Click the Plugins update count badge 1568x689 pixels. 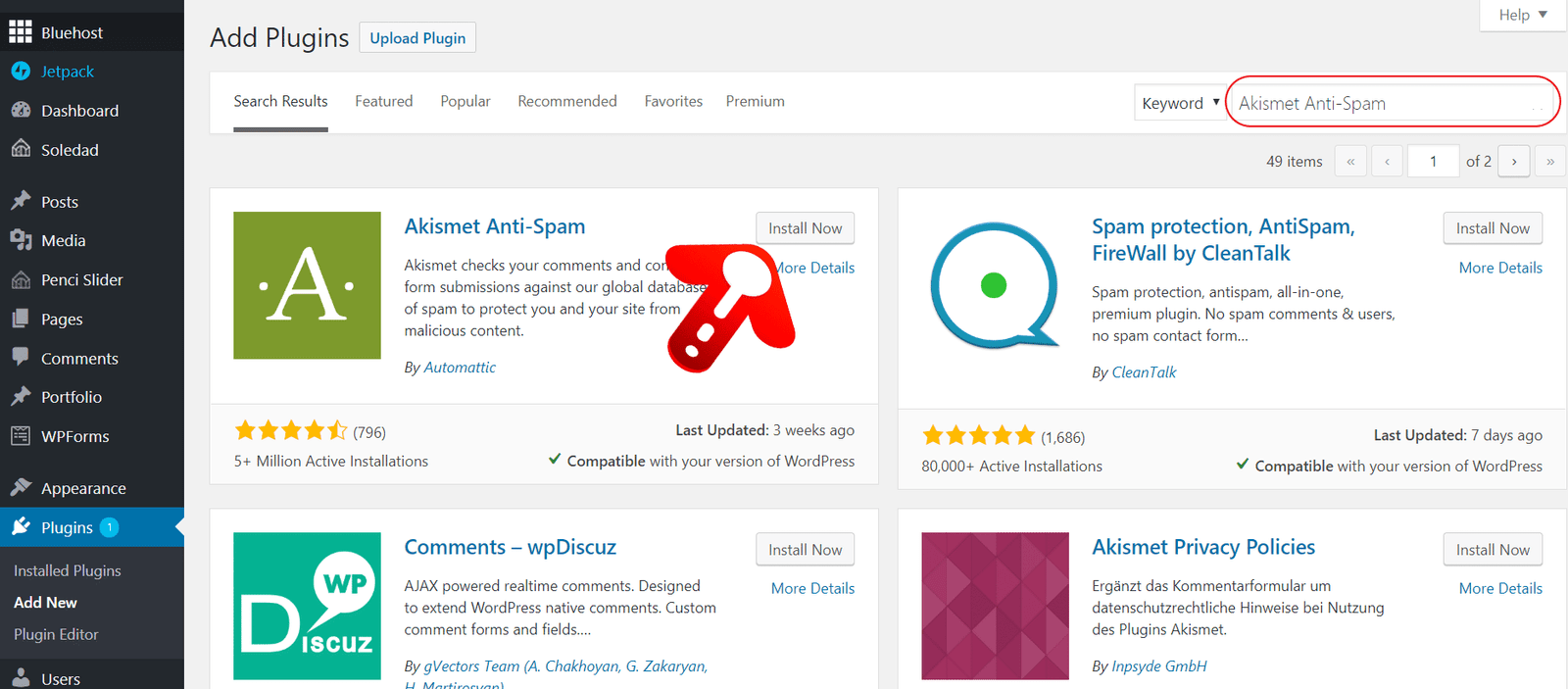tap(110, 527)
